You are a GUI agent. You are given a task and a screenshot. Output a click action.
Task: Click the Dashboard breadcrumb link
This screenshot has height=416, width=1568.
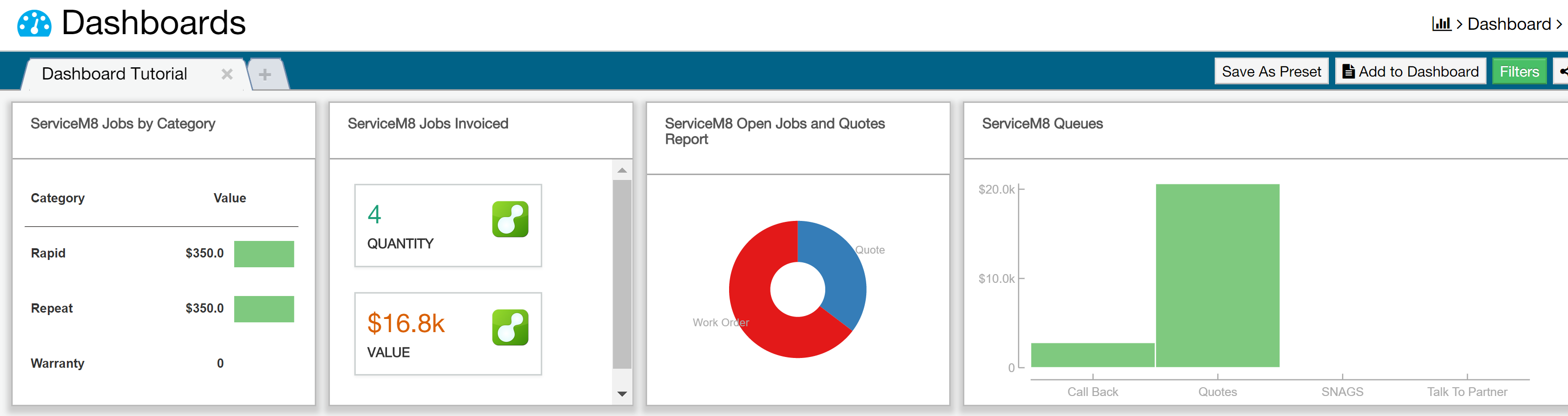tap(1509, 24)
